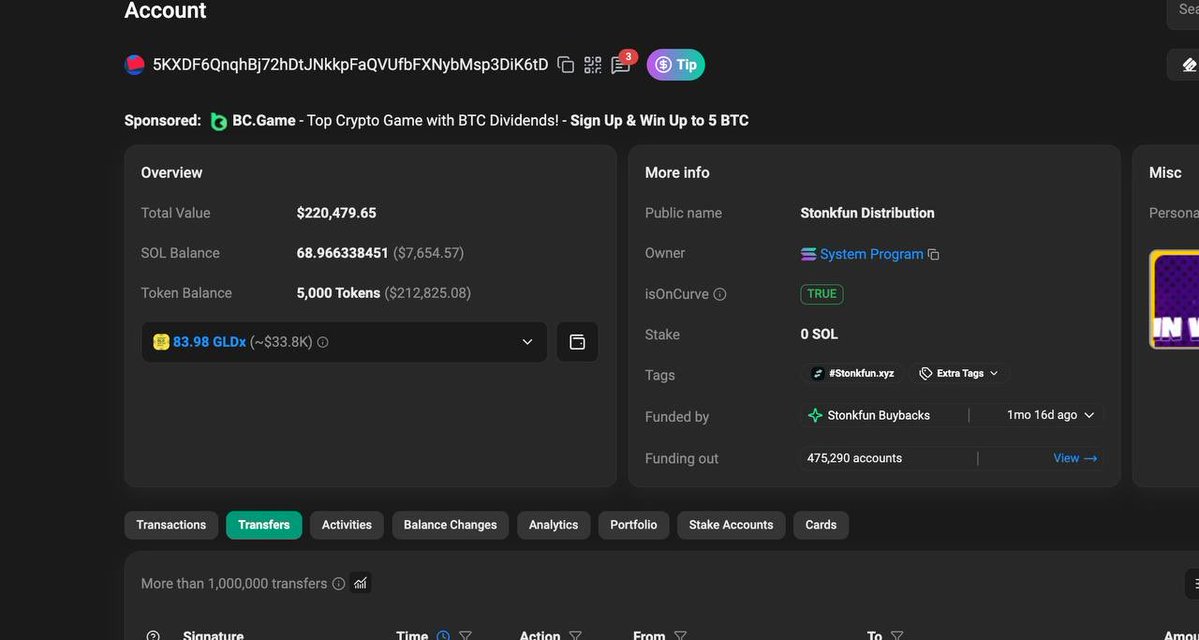Click the eraser icon button at top right
Screen dimensions: 1199x640
coord(1183,65)
